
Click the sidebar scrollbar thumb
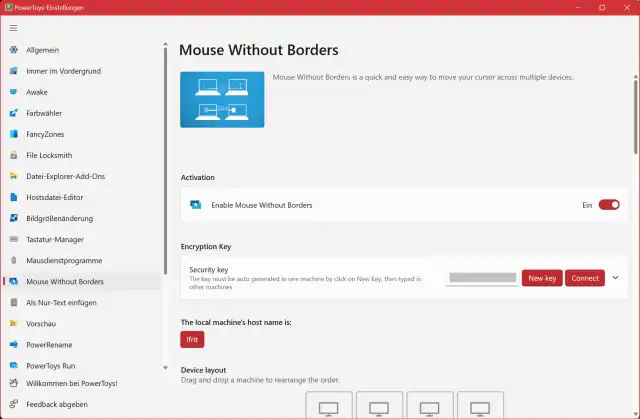165,161
